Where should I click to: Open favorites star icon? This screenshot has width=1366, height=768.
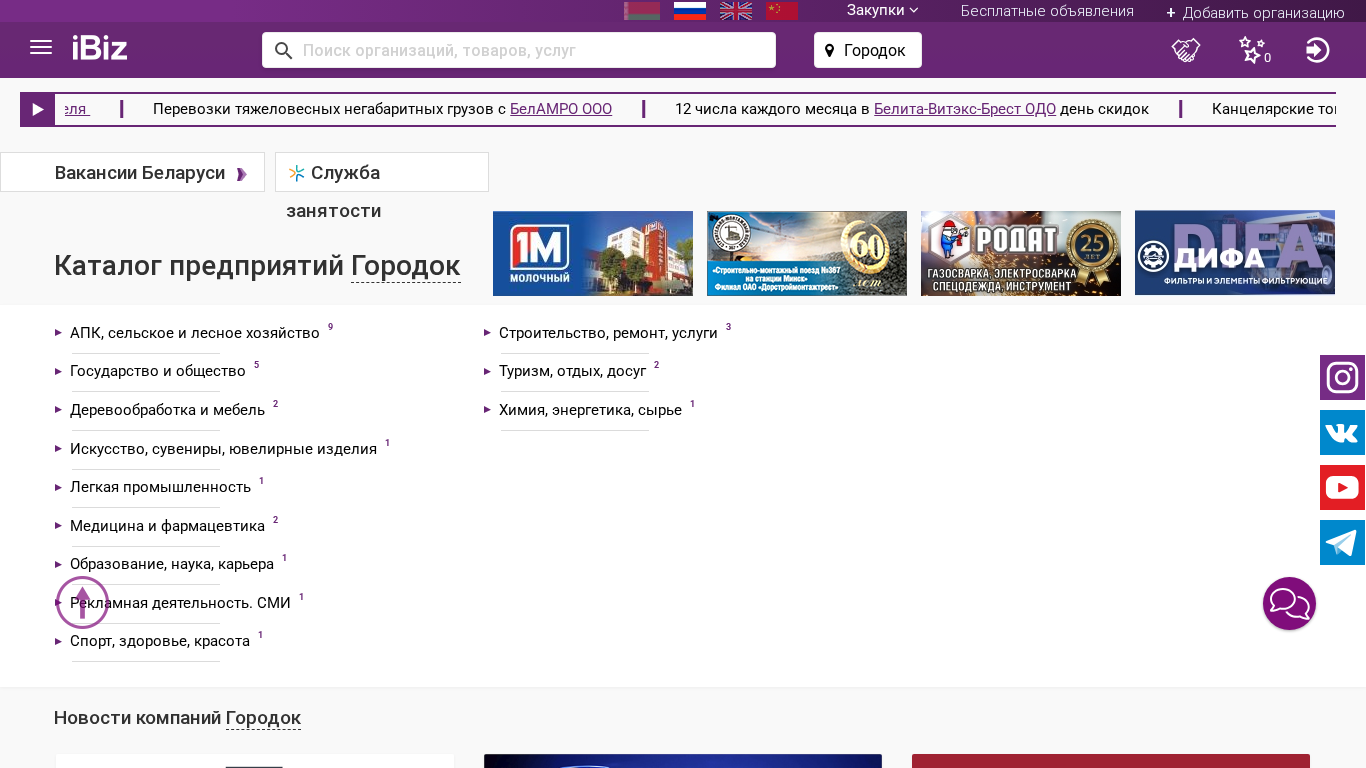[1252, 50]
